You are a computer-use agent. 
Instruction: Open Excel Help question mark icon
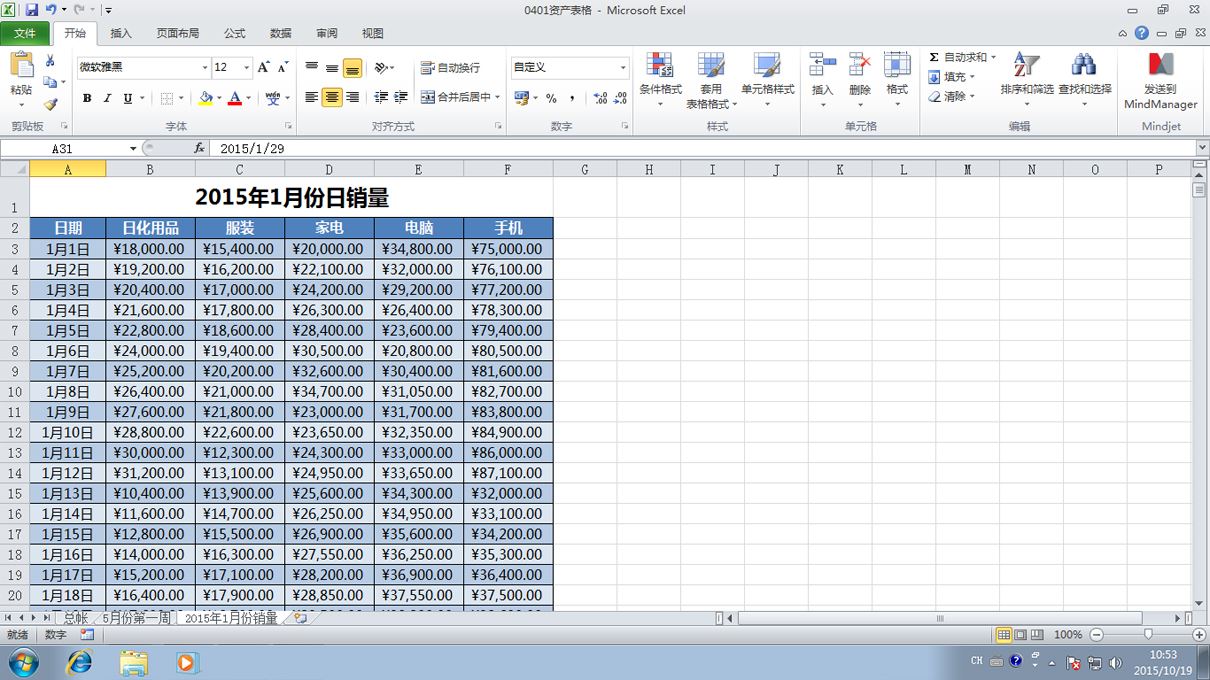pos(1142,33)
